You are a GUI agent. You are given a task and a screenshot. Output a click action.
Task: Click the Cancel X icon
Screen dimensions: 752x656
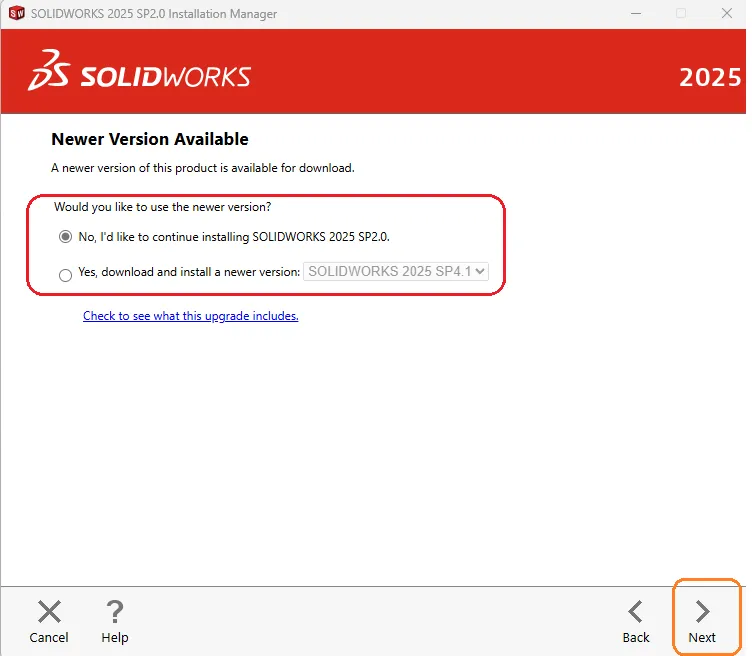click(49, 612)
